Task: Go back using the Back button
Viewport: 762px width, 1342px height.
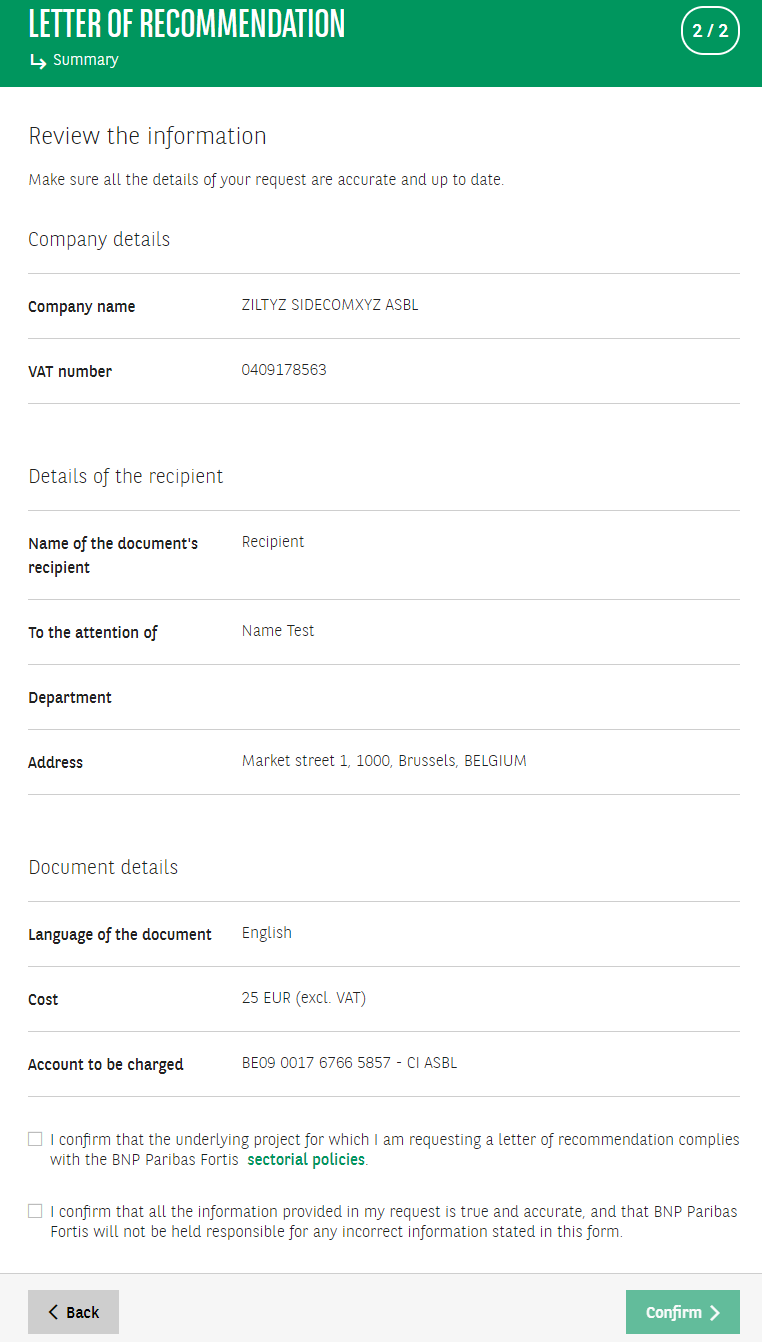Action: pyautogui.click(x=73, y=1312)
